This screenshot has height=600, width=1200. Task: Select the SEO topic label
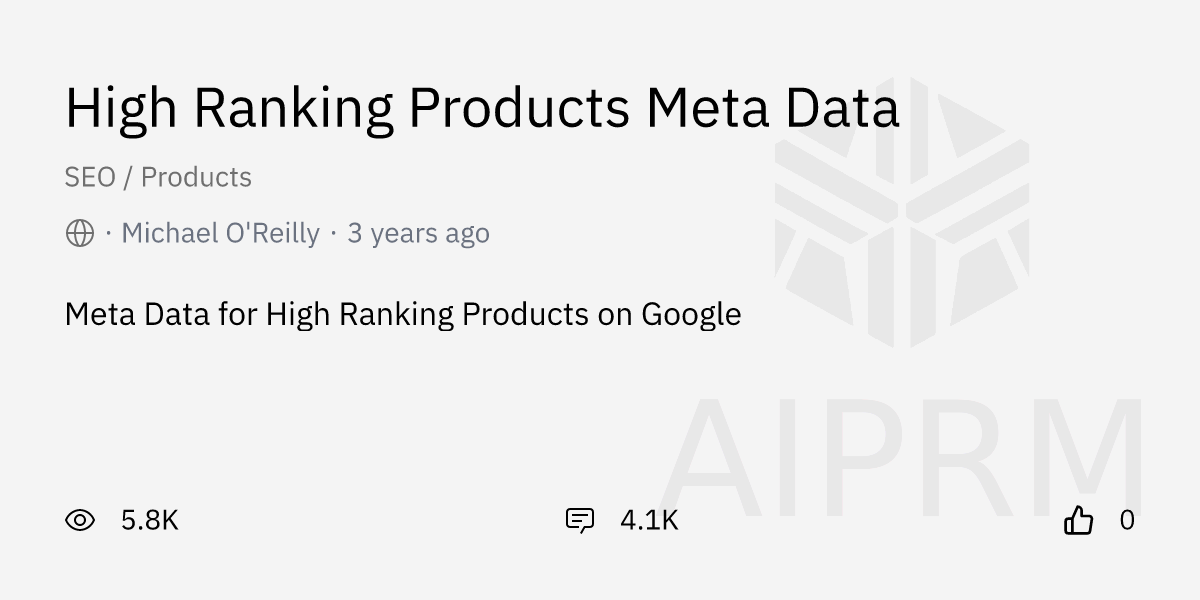coord(90,178)
